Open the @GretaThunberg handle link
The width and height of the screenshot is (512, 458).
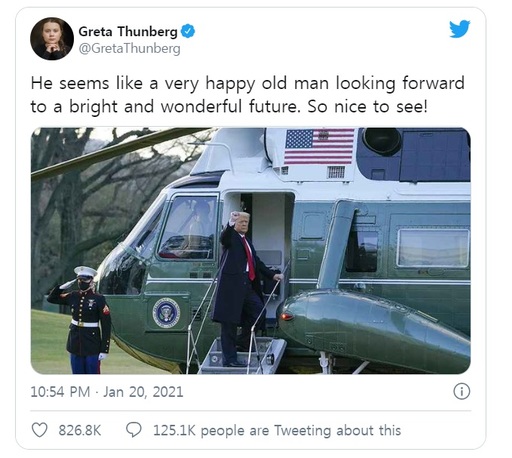129,49
